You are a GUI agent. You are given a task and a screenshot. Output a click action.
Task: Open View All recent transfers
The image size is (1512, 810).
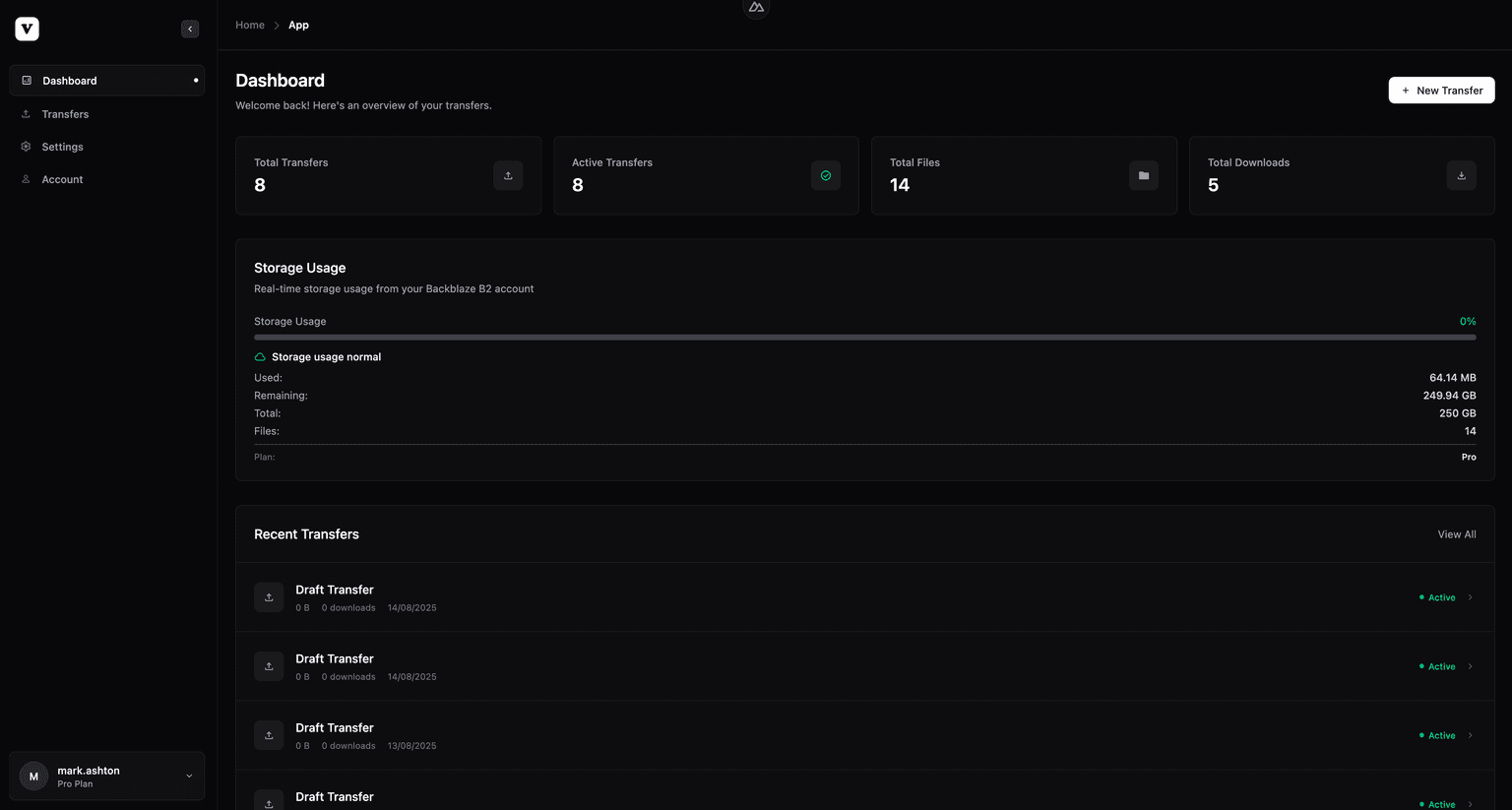pos(1457,533)
